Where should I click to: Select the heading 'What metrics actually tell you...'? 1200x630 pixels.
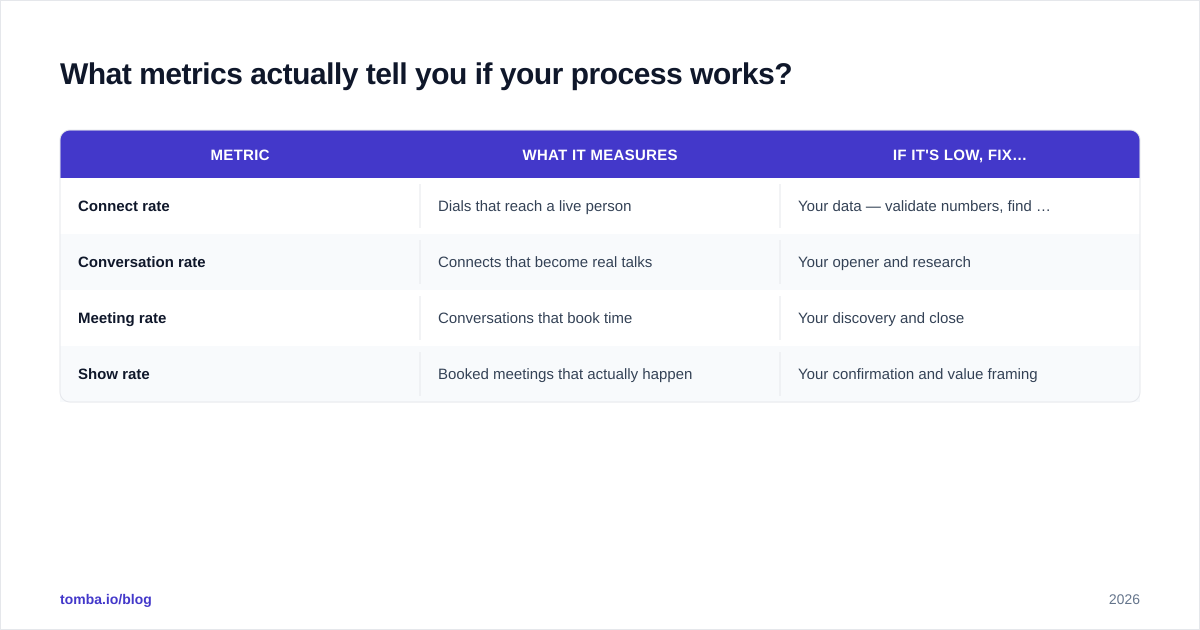click(426, 74)
